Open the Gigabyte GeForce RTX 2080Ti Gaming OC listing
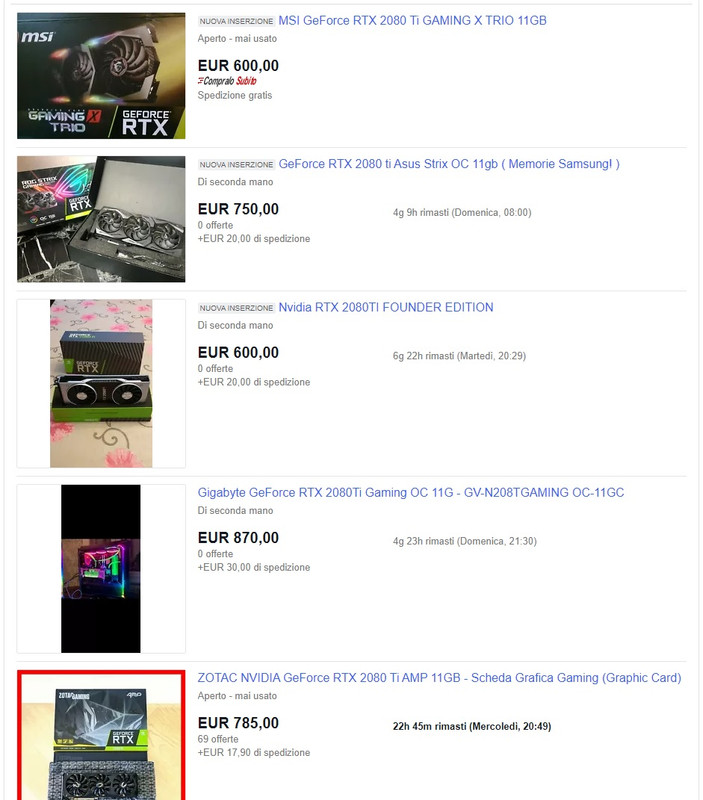 click(411, 492)
